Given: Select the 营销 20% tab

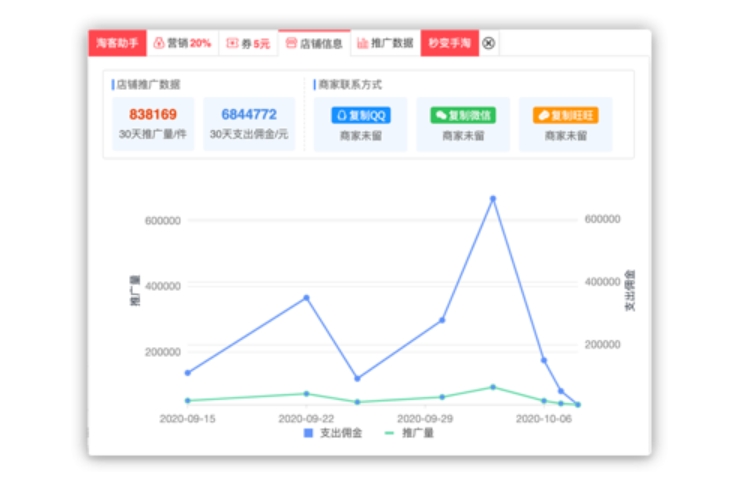Looking at the screenshot, I should (182, 43).
